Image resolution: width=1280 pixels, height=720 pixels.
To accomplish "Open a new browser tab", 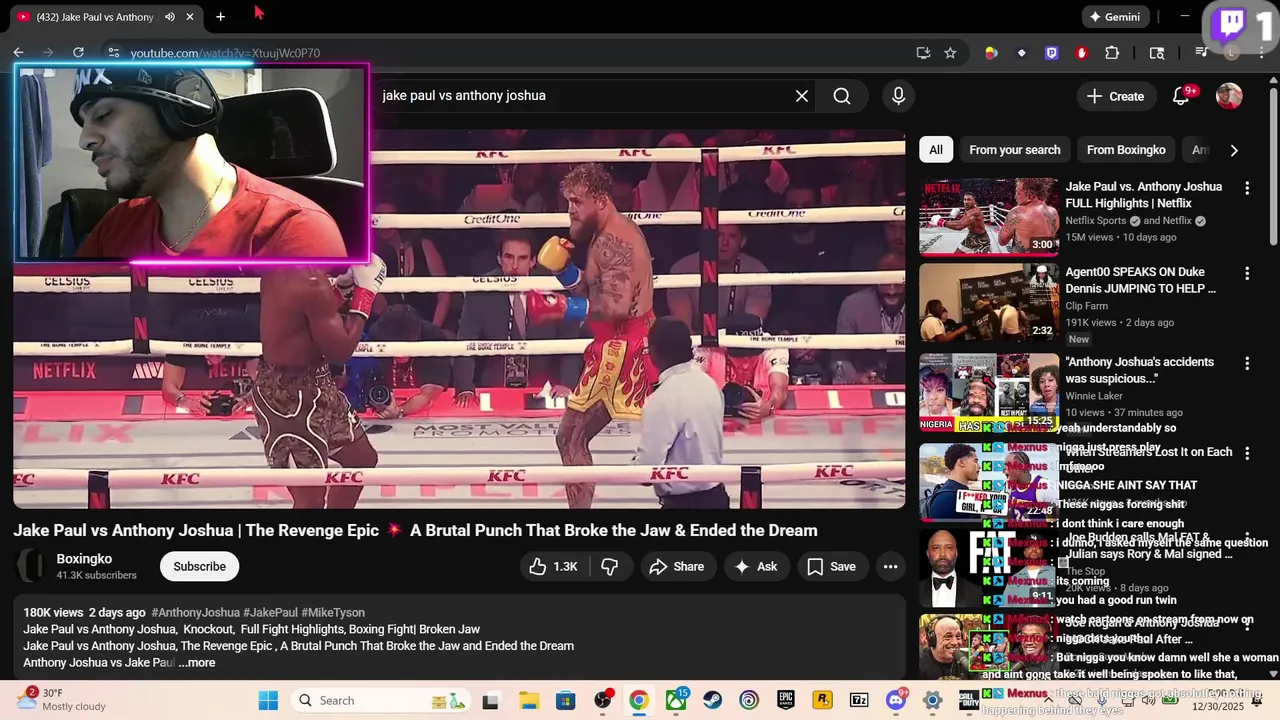I will pos(220,17).
